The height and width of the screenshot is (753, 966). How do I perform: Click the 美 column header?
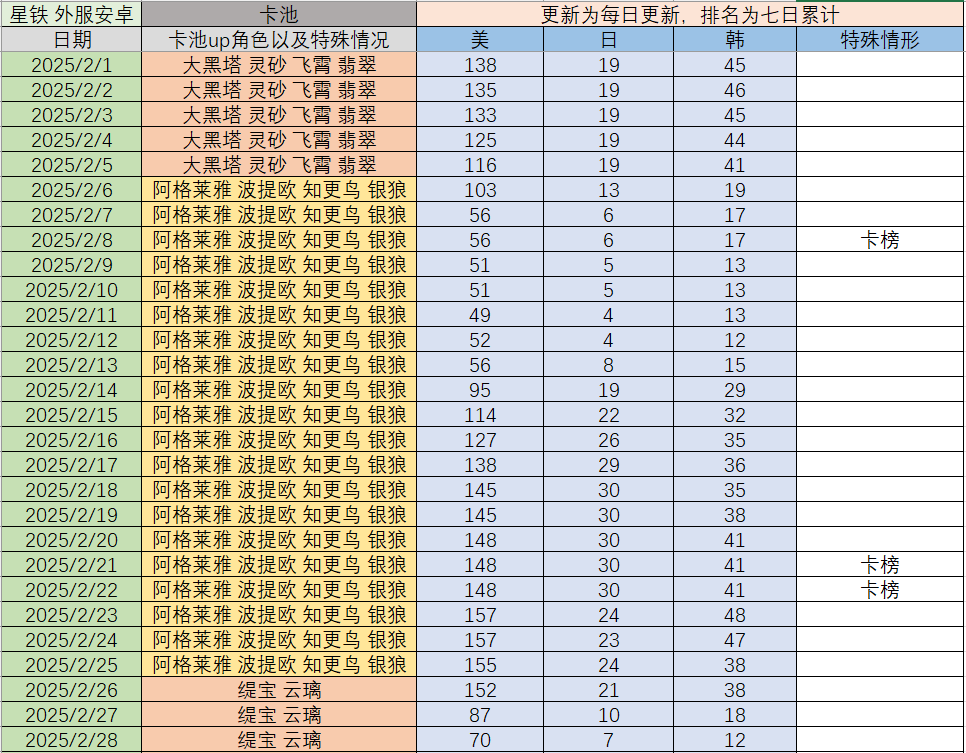(480, 40)
